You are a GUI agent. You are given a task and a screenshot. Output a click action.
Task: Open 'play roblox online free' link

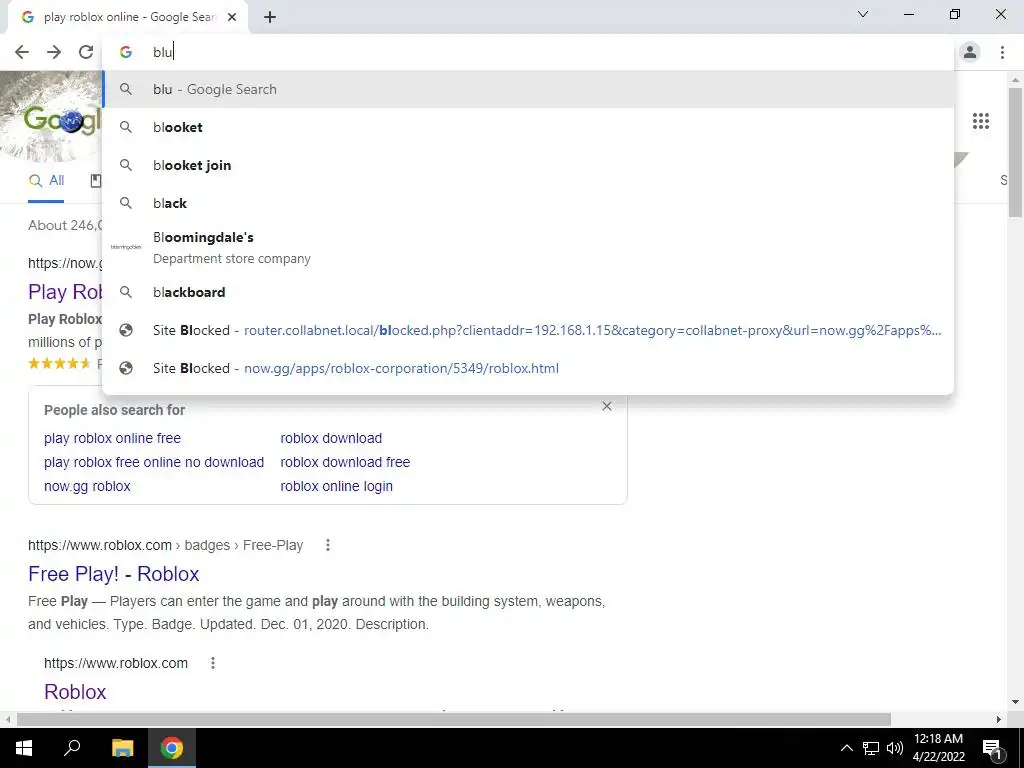(x=112, y=438)
